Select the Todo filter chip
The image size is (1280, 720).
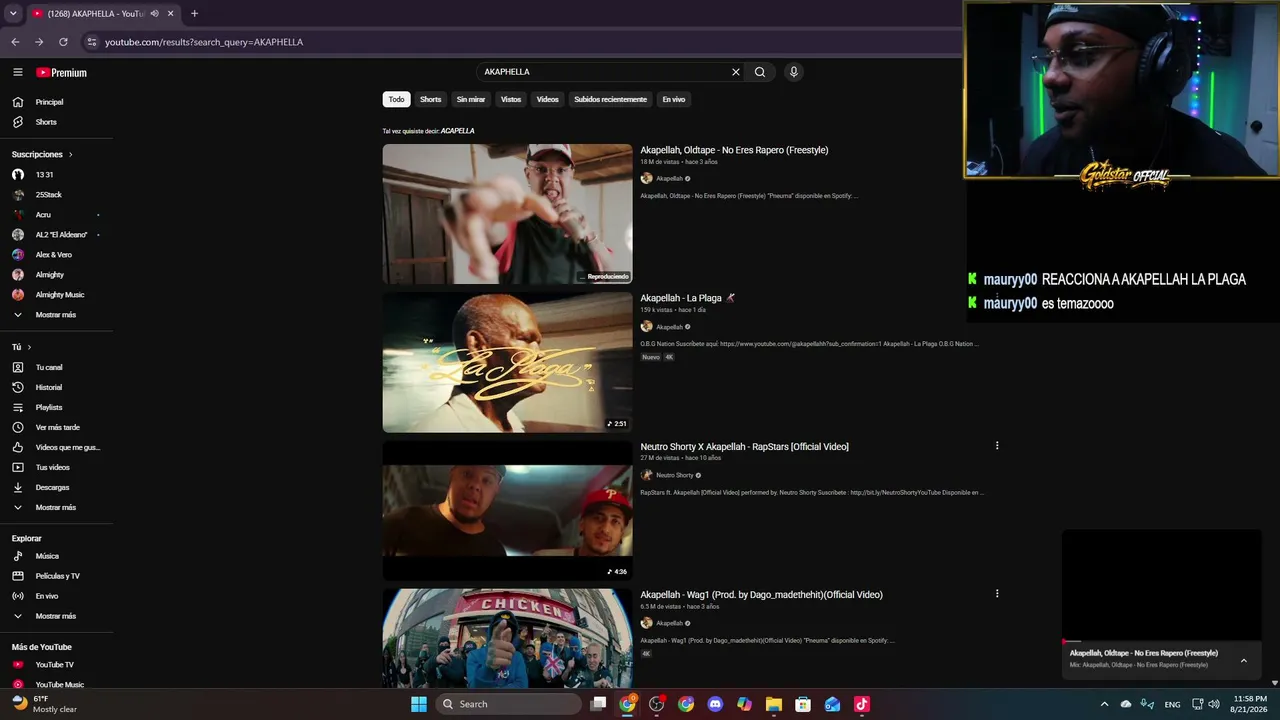point(397,99)
